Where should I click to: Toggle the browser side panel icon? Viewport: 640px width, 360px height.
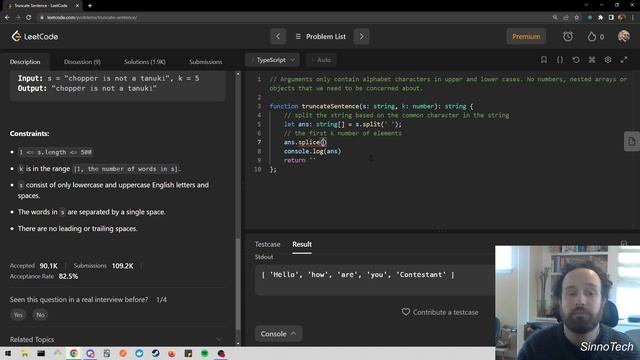[x=611, y=18]
